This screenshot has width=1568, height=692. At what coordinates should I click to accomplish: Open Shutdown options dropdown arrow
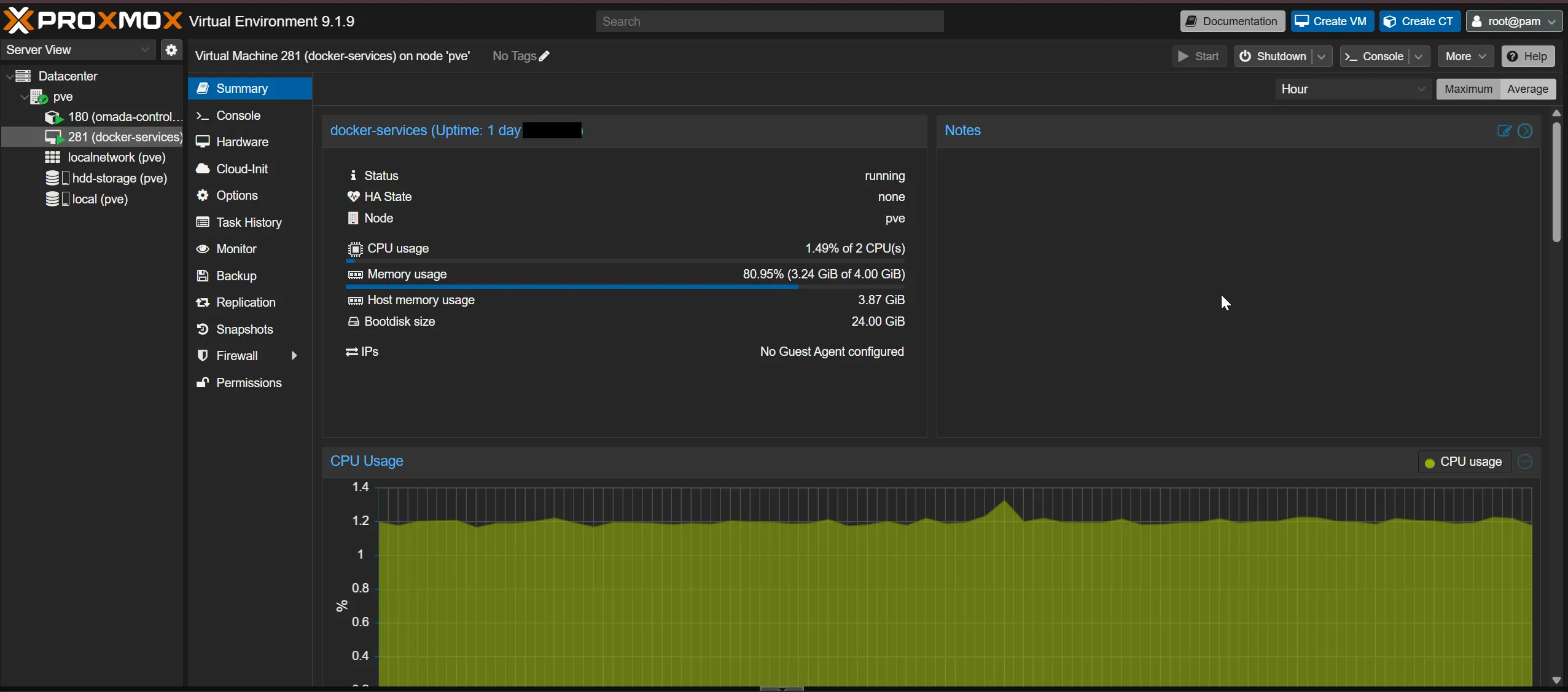pyautogui.click(x=1322, y=57)
